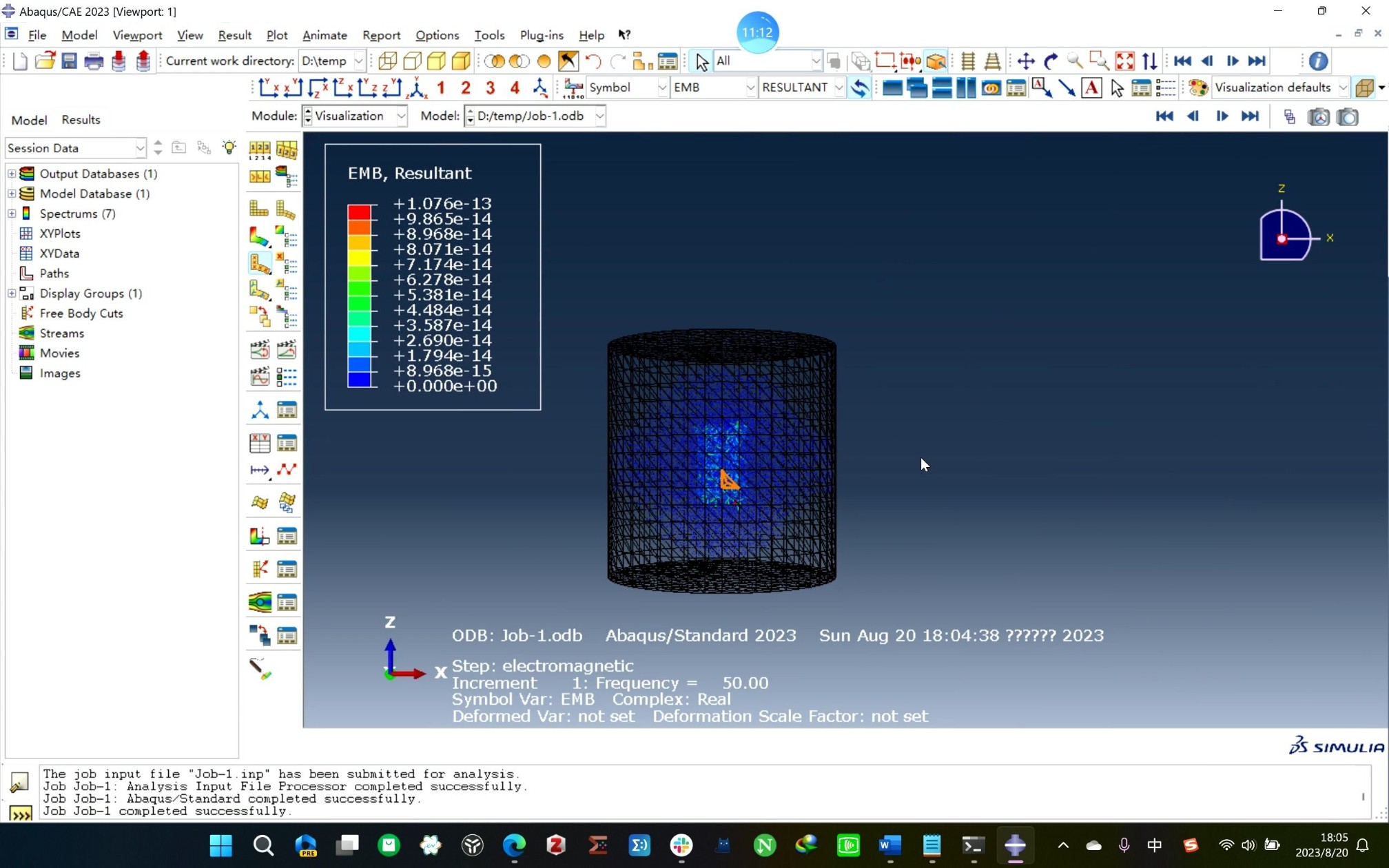Toggle hidden-line render style

412,61
